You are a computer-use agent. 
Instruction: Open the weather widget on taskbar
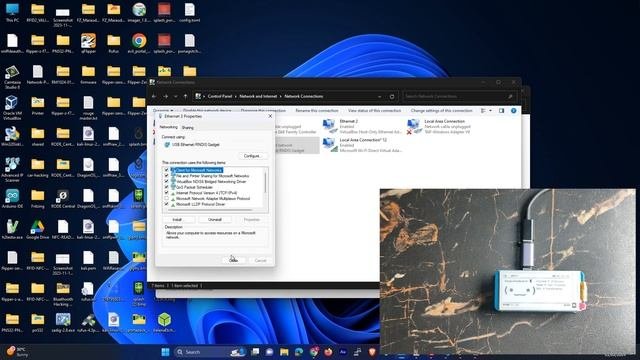point(17,352)
